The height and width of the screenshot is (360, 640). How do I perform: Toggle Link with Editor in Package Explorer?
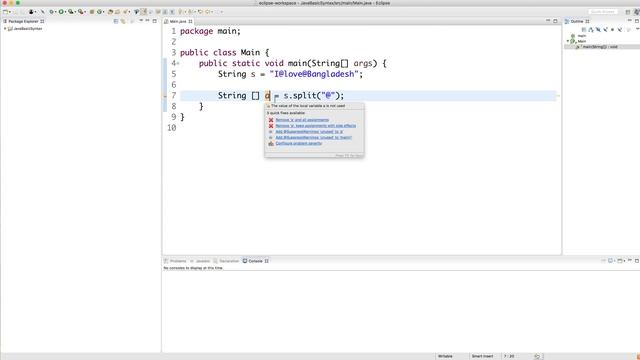pos(123,21)
